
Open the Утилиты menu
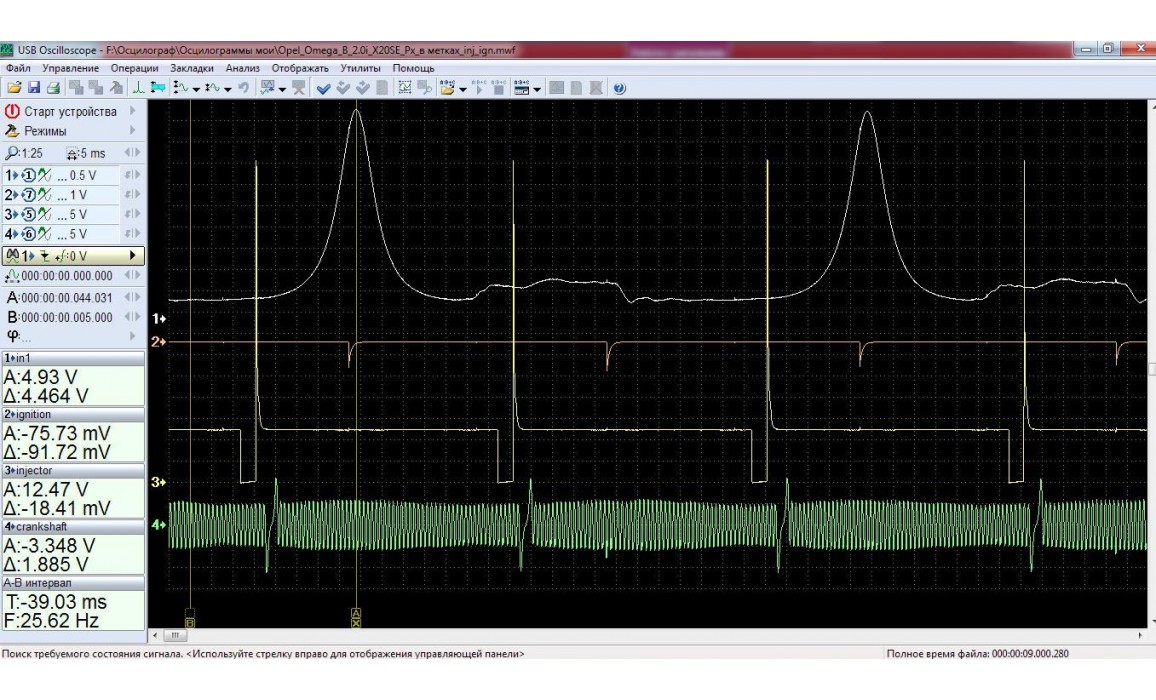(360, 68)
